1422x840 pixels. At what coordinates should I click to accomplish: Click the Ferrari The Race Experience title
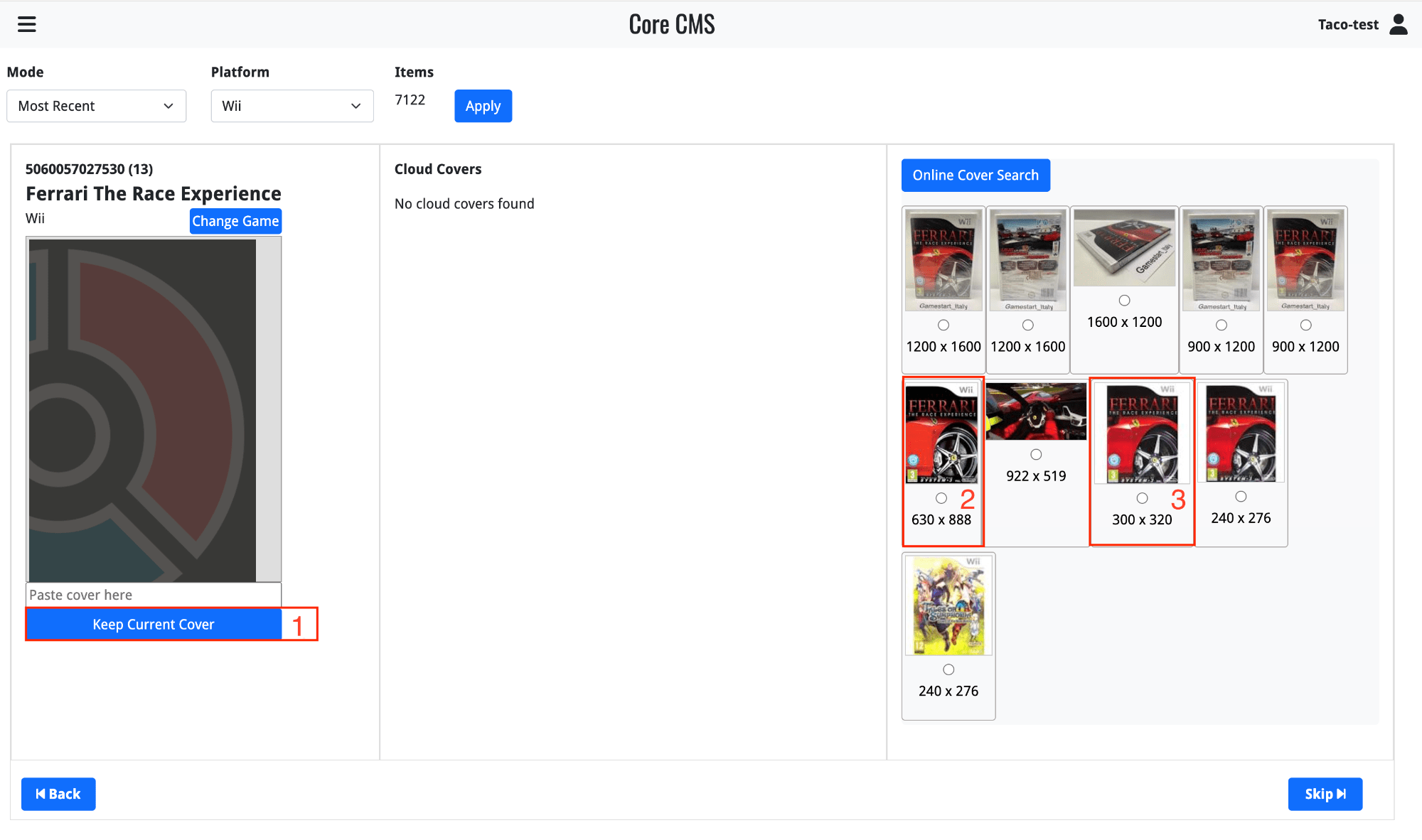click(154, 193)
